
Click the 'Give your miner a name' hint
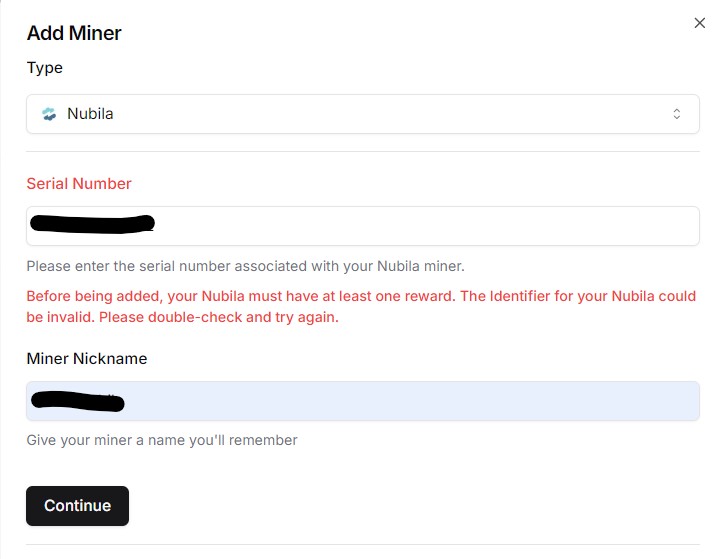coord(162,440)
